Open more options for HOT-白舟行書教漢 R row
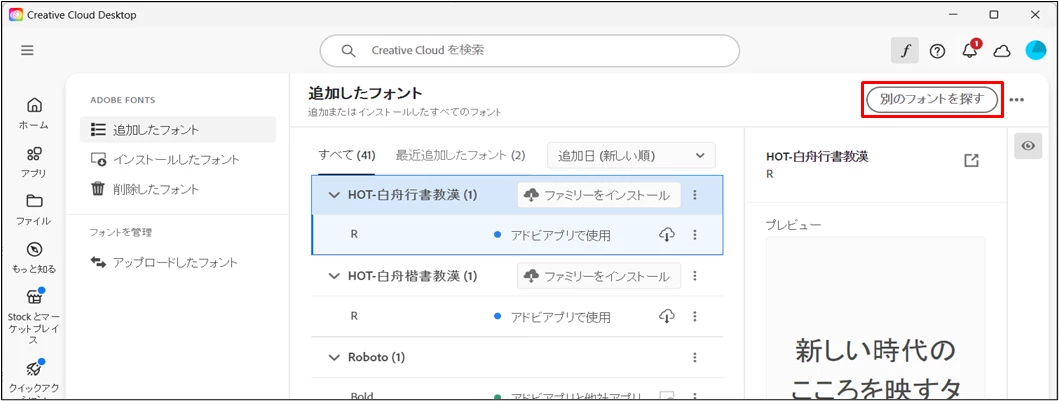Image resolution: width=1059 pixels, height=401 pixels. point(695,235)
